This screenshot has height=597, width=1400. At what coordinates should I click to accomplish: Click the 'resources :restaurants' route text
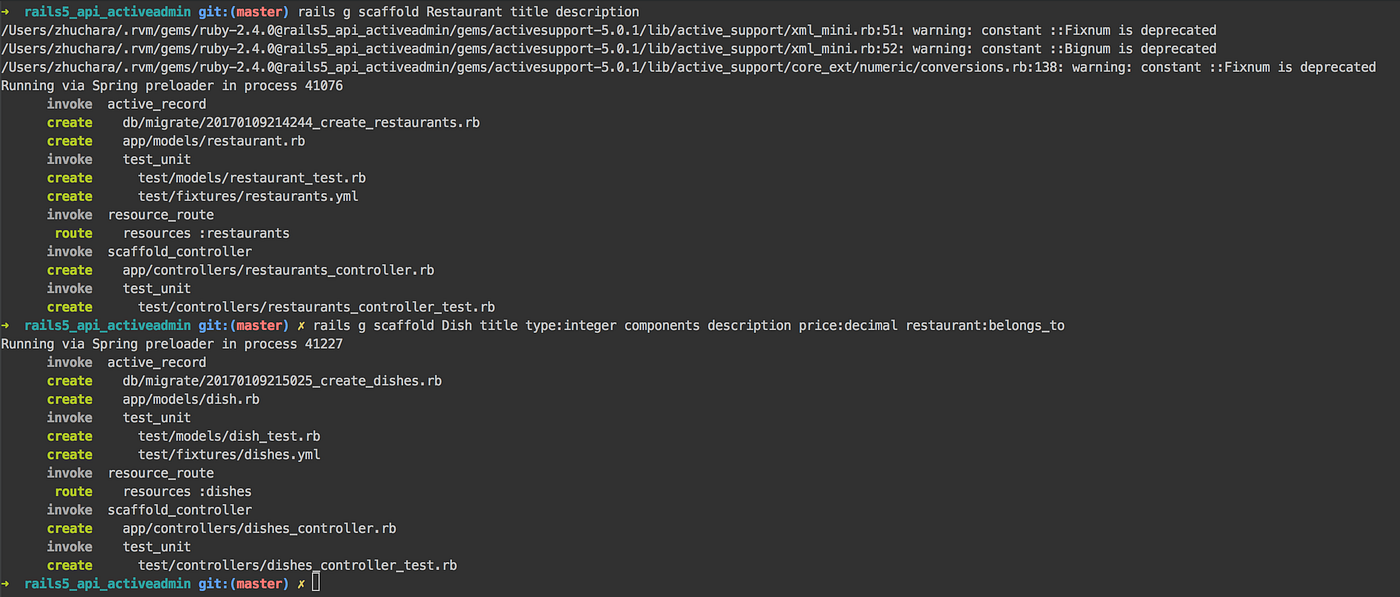coord(206,233)
